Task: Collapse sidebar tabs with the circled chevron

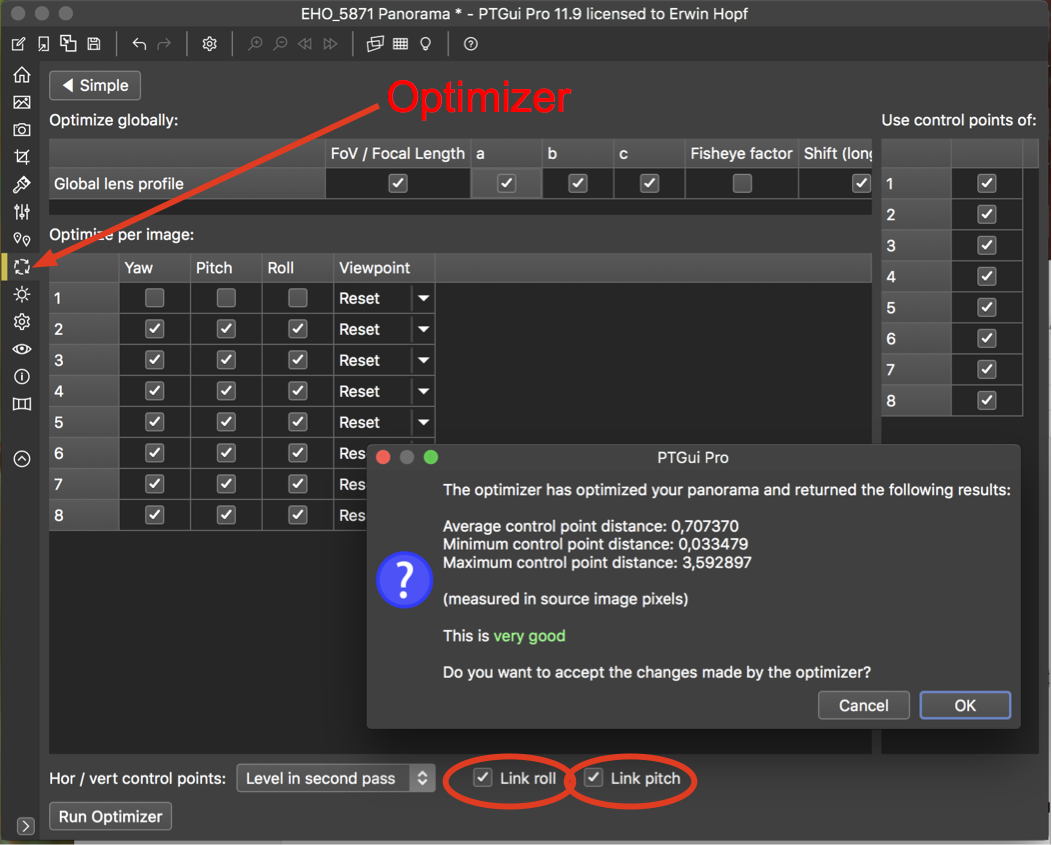Action: point(22,459)
